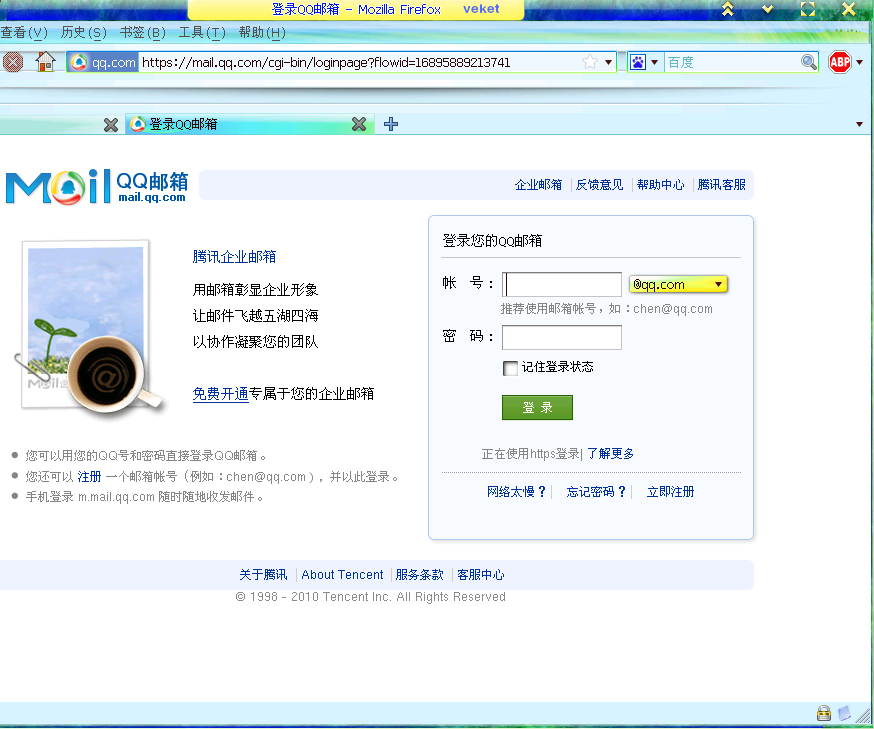Close the Firefox window
This screenshot has width=874, height=729.
(x=848, y=9)
